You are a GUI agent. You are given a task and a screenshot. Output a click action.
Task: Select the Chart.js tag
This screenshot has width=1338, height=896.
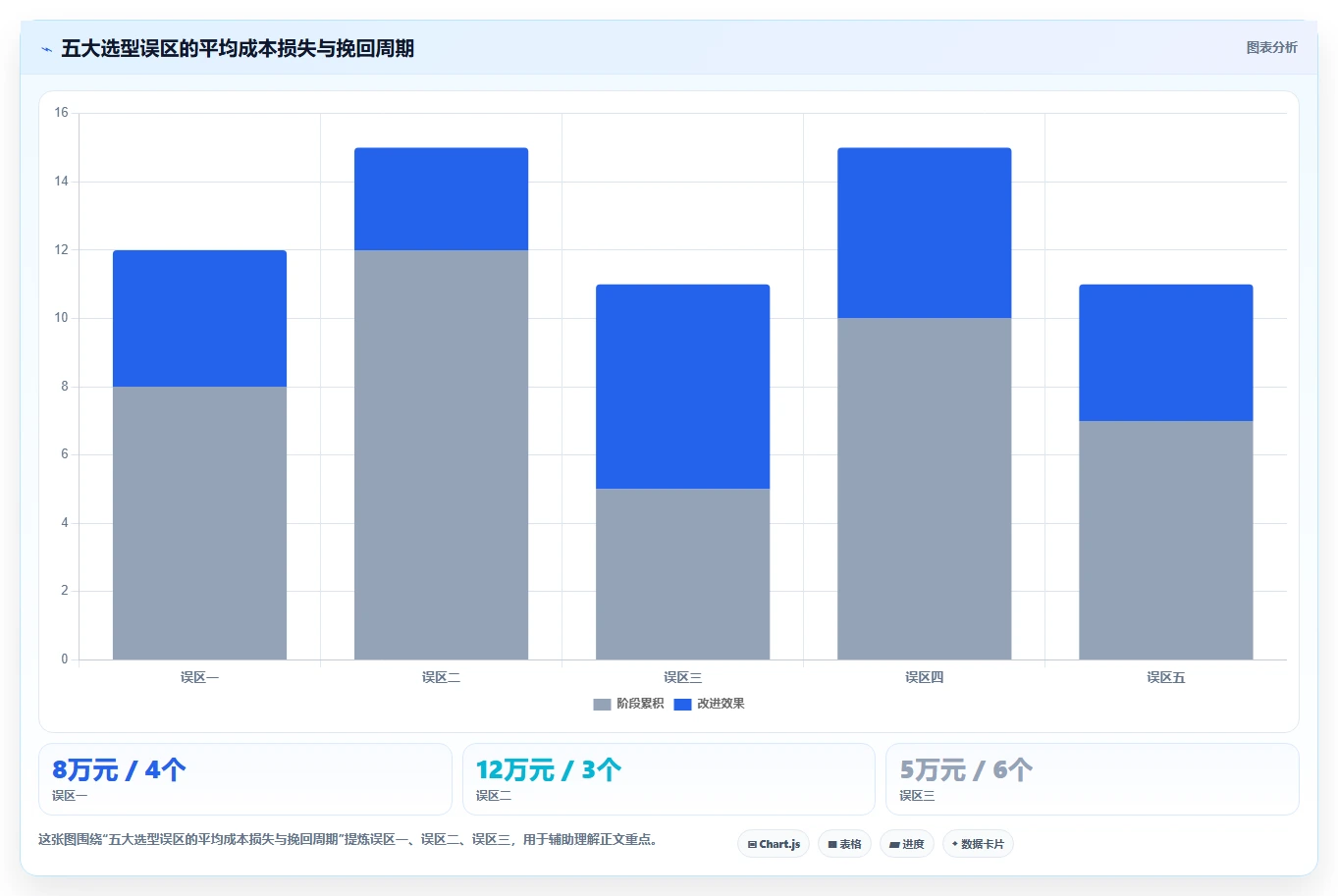pyautogui.click(x=774, y=844)
